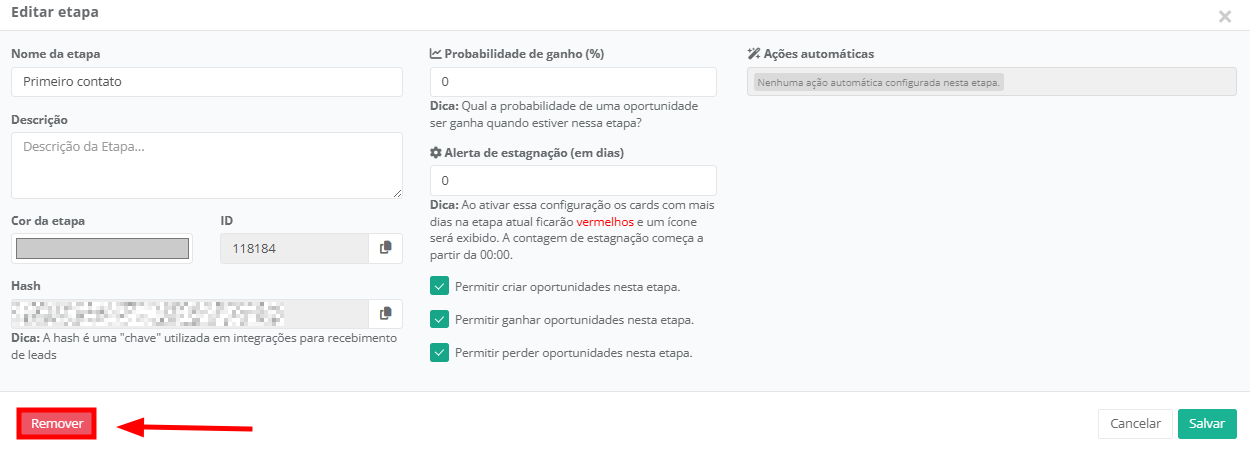
Task: Disable Permitir perder oportunidades checkbox
Action: coord(439,353)
